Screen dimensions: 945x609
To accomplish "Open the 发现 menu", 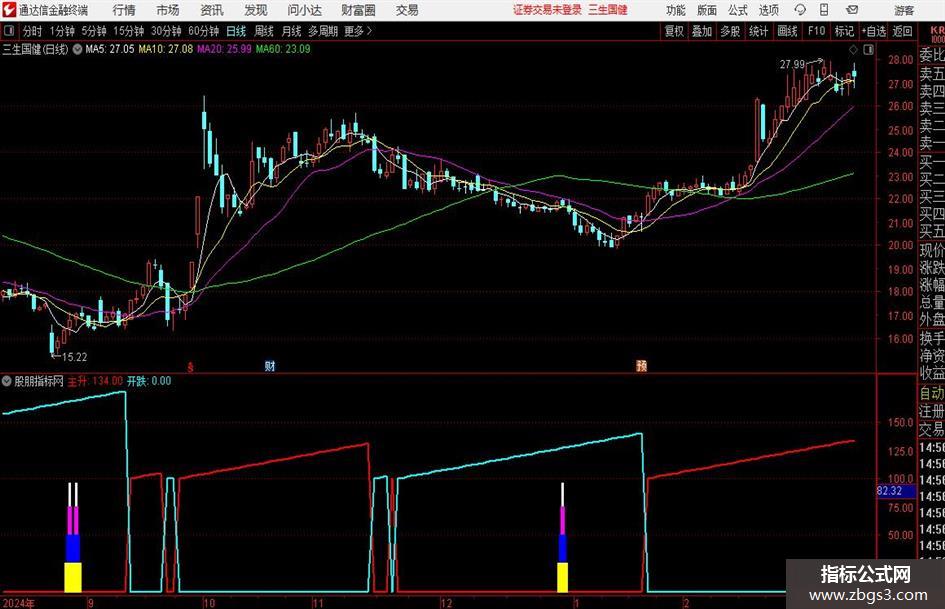I will [x=256, y=10].
